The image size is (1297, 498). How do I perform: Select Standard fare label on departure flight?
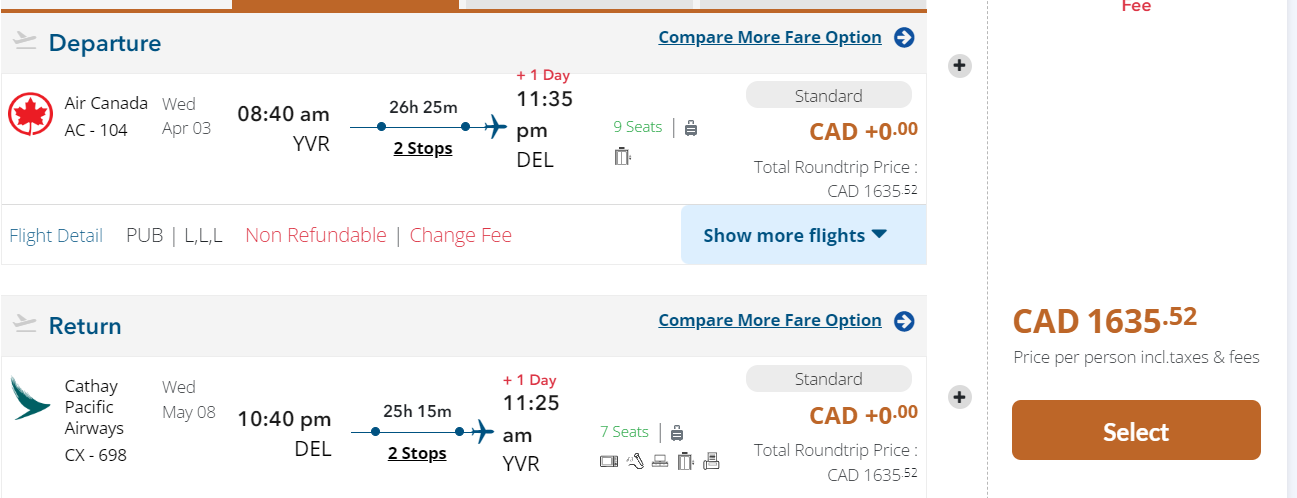(828, 96)
